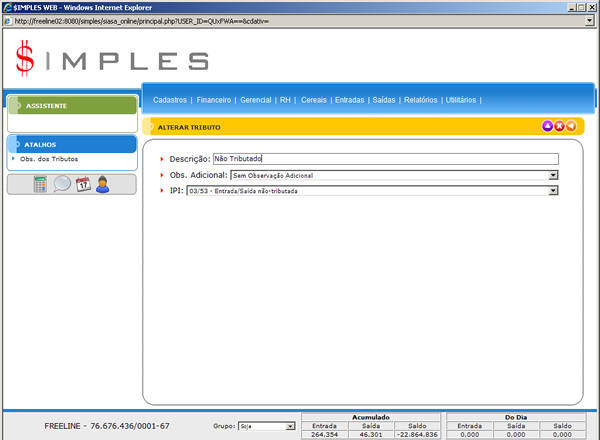Select the Relatórios menu
This screenshot has width=600, height=440.
pyautogui.click(x=420, y=100)
